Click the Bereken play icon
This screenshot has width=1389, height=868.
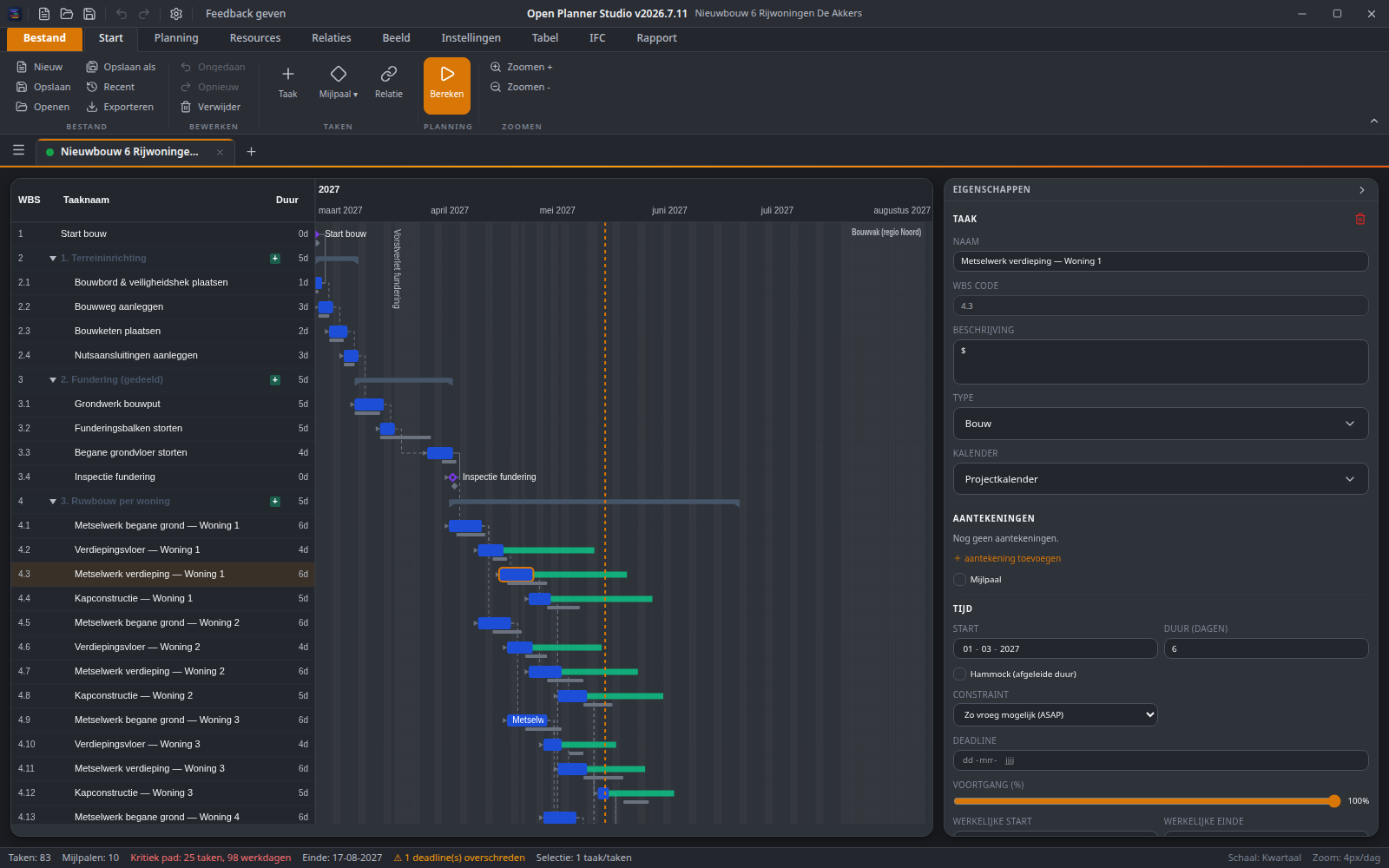pyautogui.click(x=447, y=75)
